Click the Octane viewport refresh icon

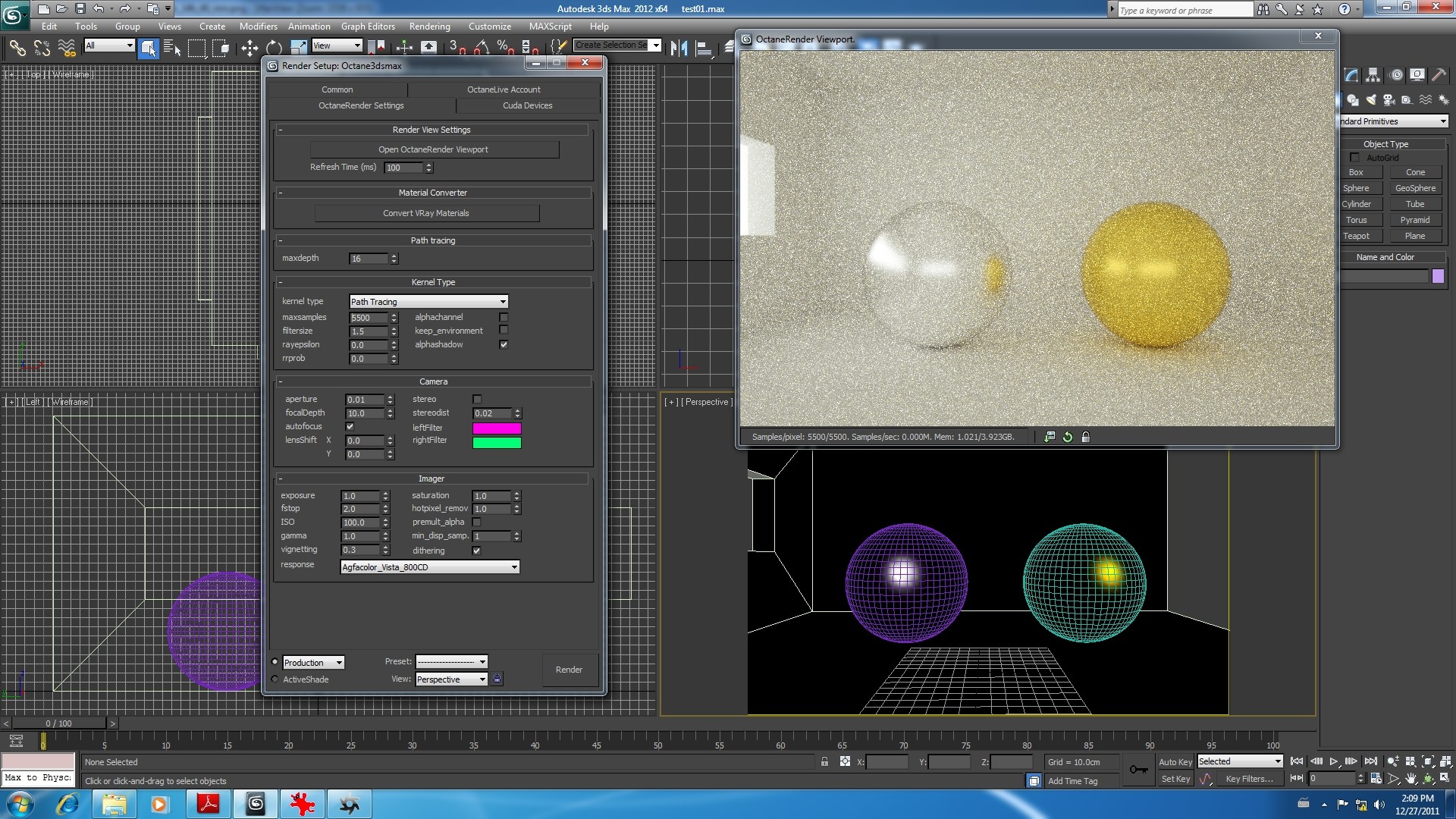(x=1068, y=437)
